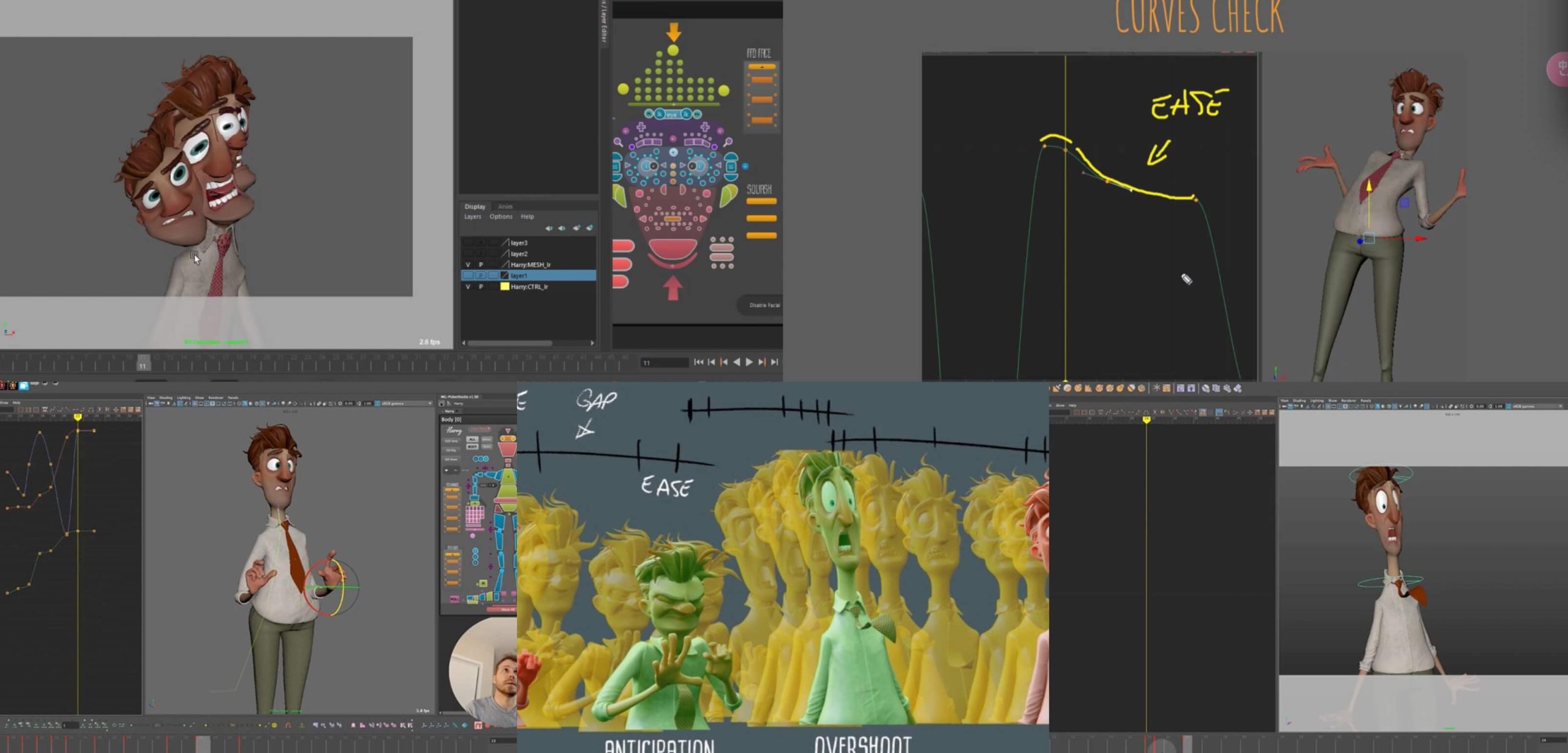Click snowflake shelf icon in bottom-right window

tap(1156, 388)
